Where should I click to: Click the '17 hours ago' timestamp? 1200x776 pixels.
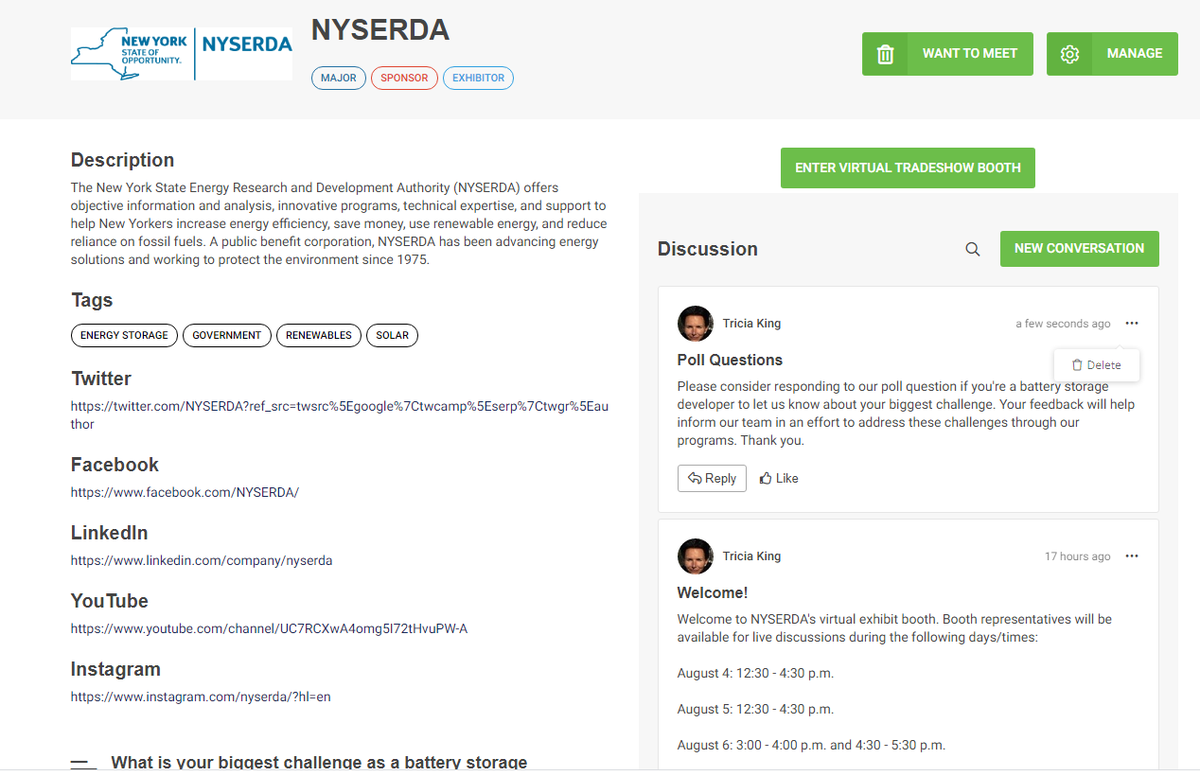click(x=1077, y=557)
